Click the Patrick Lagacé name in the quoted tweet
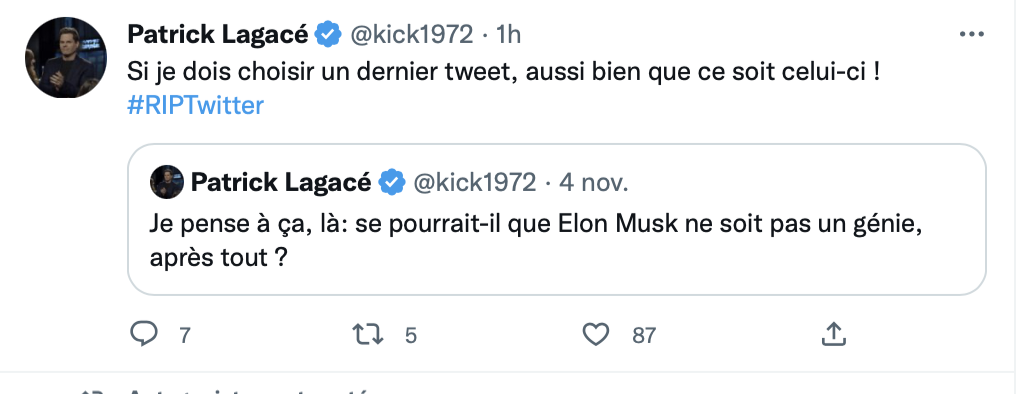 [x=281, y=182]
